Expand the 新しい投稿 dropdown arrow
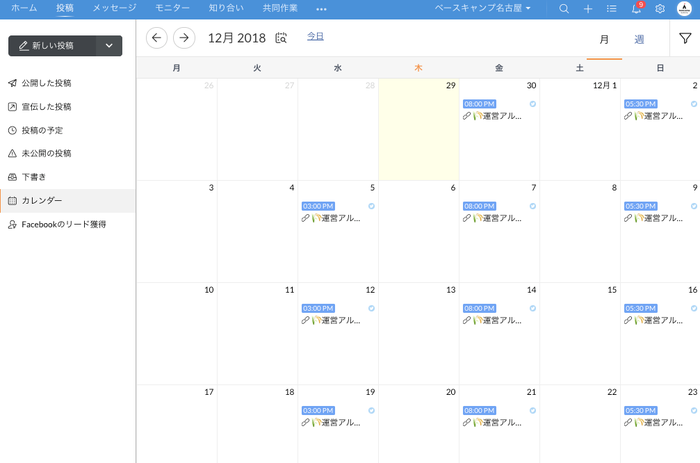This screenshot has height=463, width=700. point(109,46)
